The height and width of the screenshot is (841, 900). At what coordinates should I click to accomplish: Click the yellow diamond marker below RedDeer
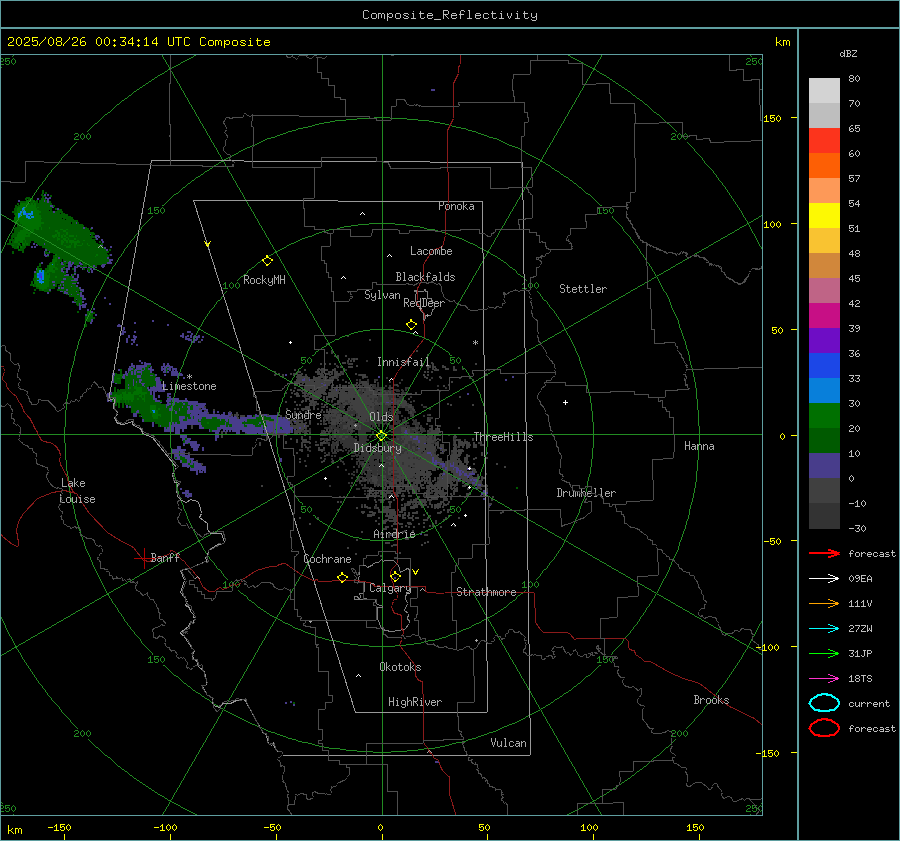411,325
